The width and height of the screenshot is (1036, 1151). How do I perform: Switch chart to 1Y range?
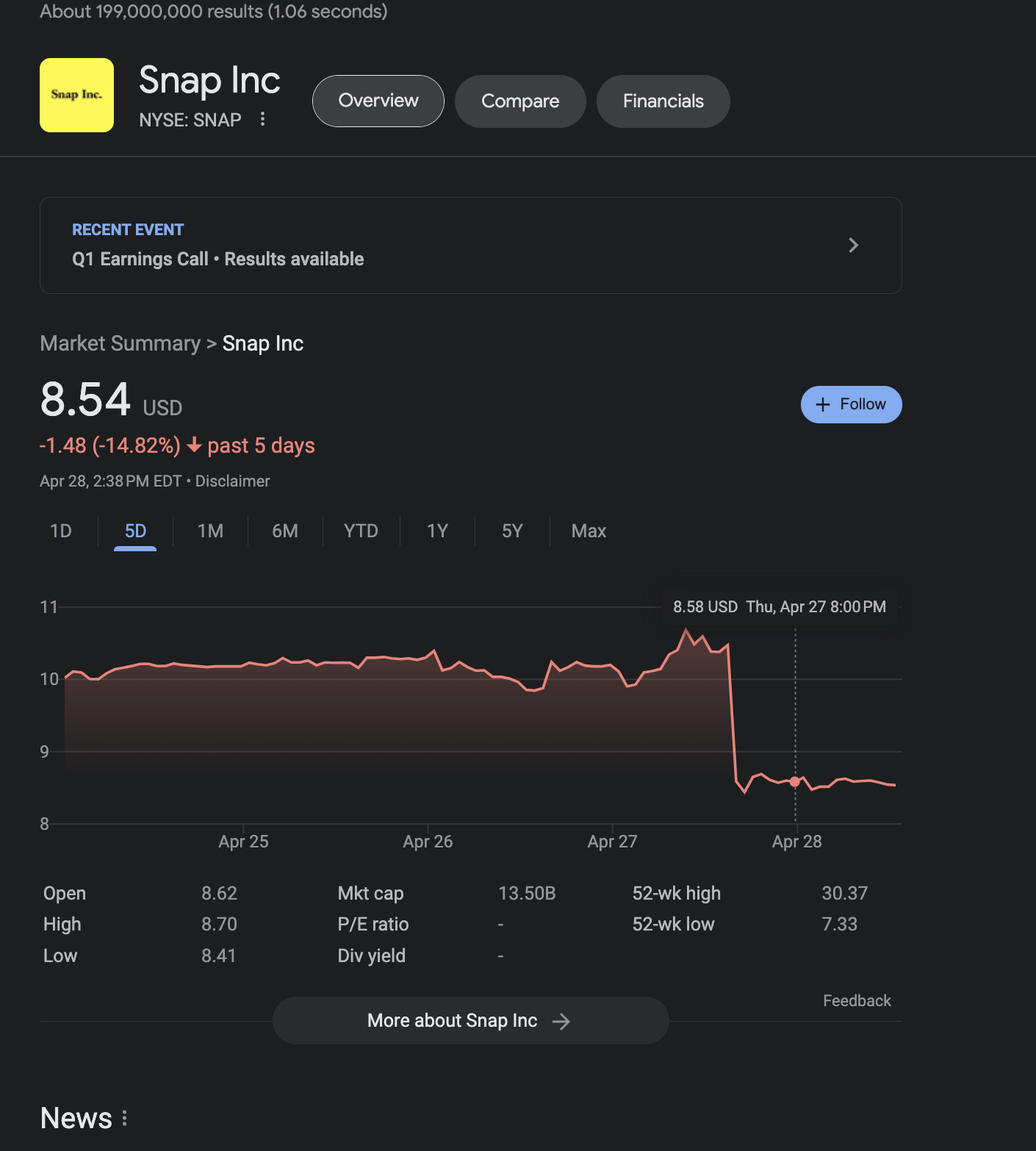point(437,531)
